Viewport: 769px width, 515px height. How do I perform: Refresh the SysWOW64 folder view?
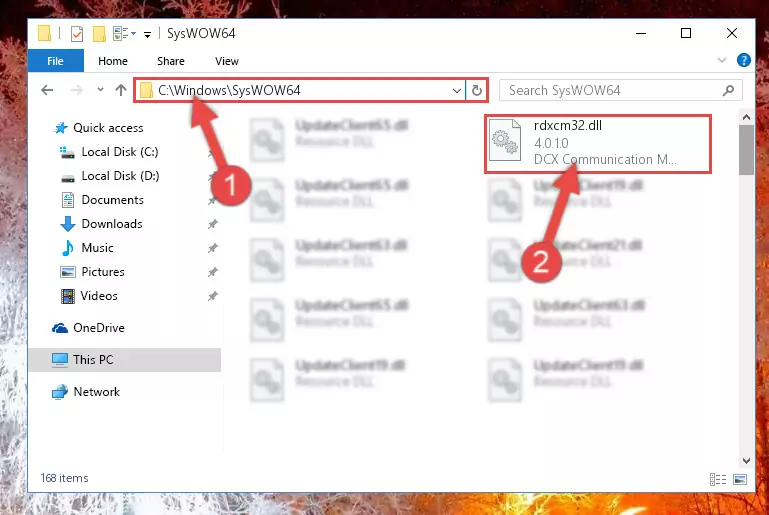coord(477,91)
